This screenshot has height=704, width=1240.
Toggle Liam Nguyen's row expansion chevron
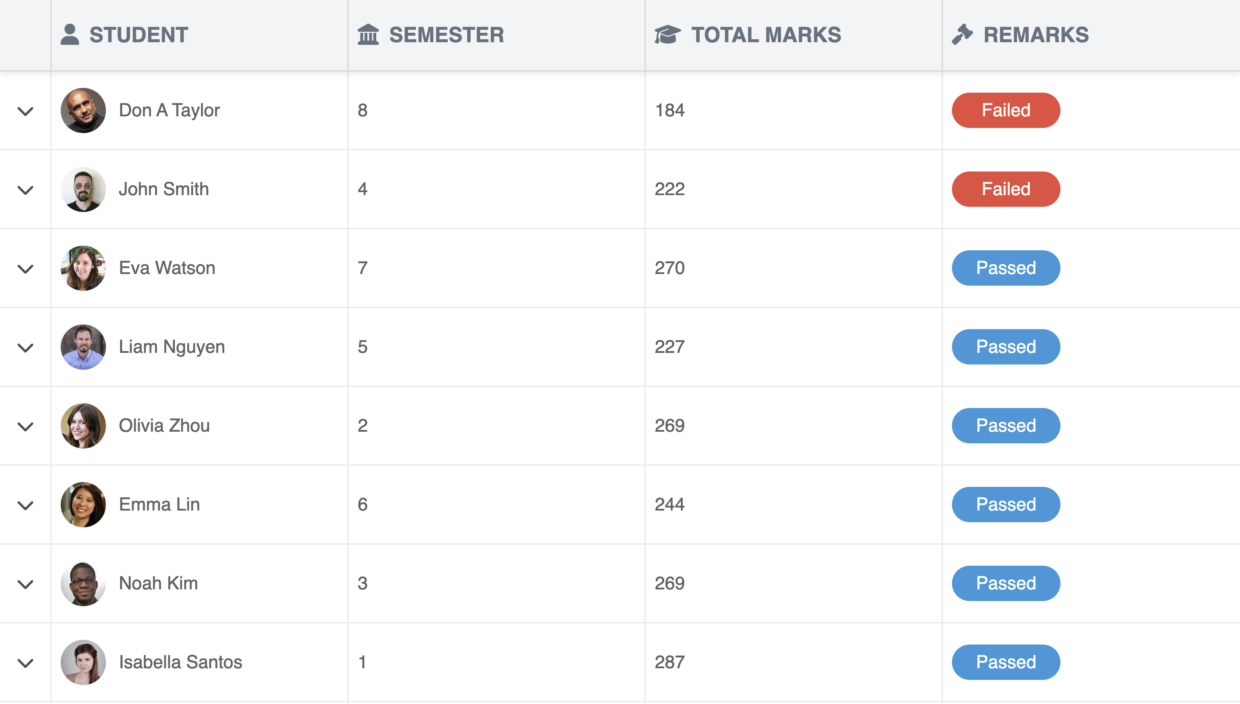point(25,347)
